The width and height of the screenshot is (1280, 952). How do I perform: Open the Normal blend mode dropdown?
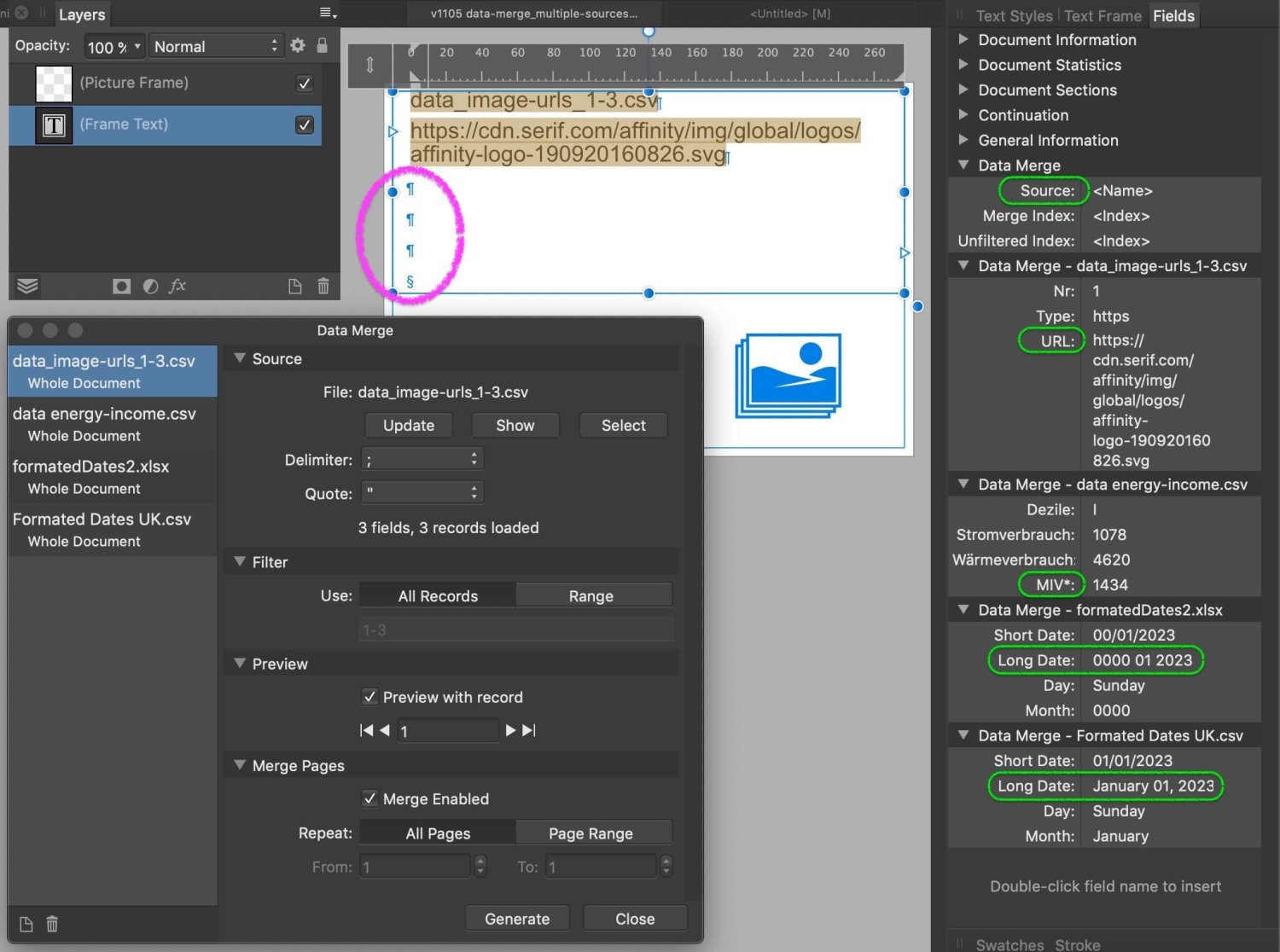[216, 46]
